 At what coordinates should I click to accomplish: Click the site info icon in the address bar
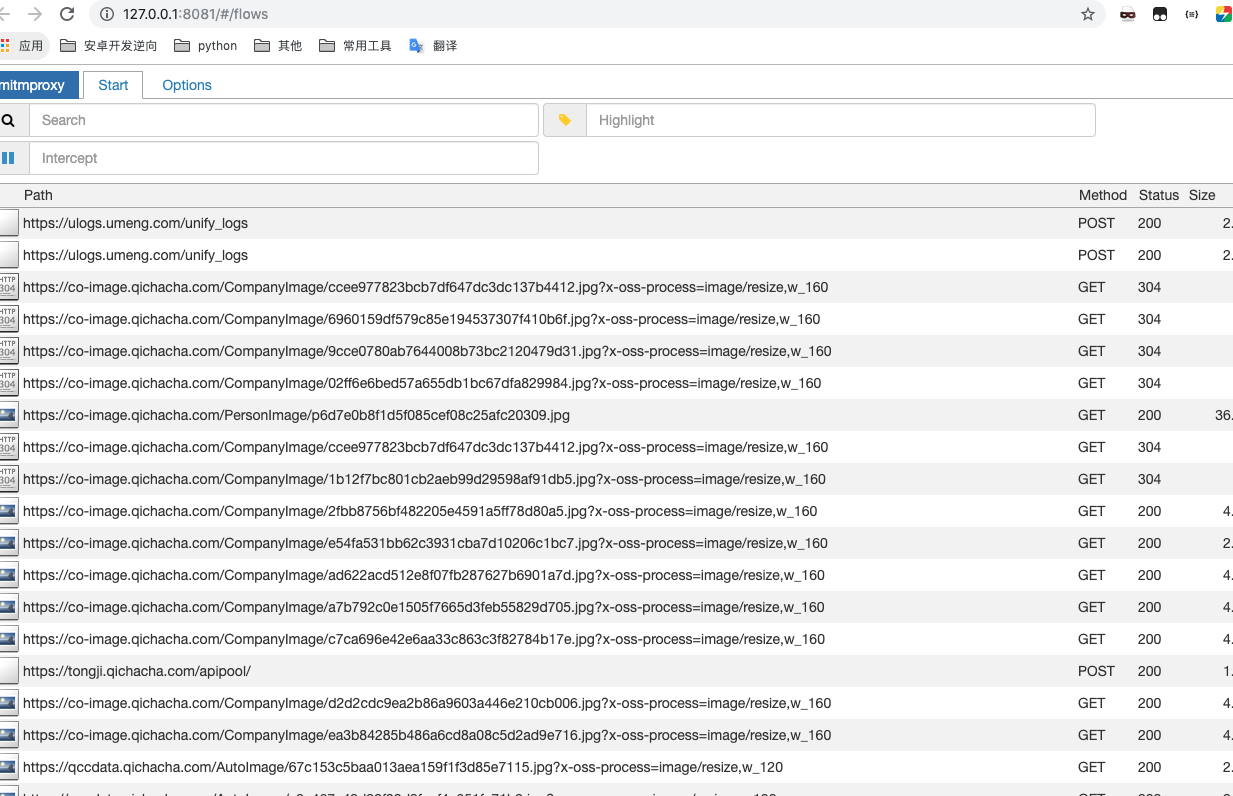click(x=107, y=14)
